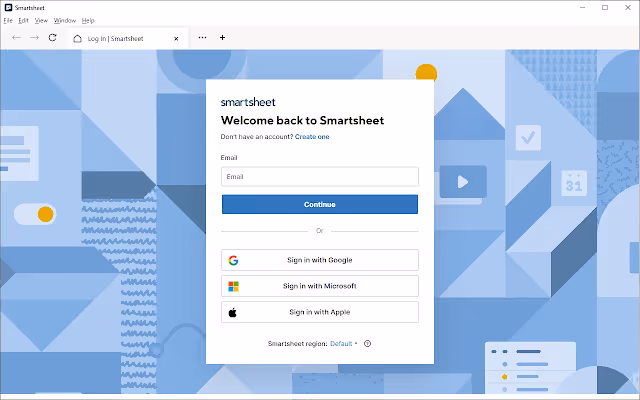Maximize the Smartsheet window
640x400 pixels.
coord(605,7)
